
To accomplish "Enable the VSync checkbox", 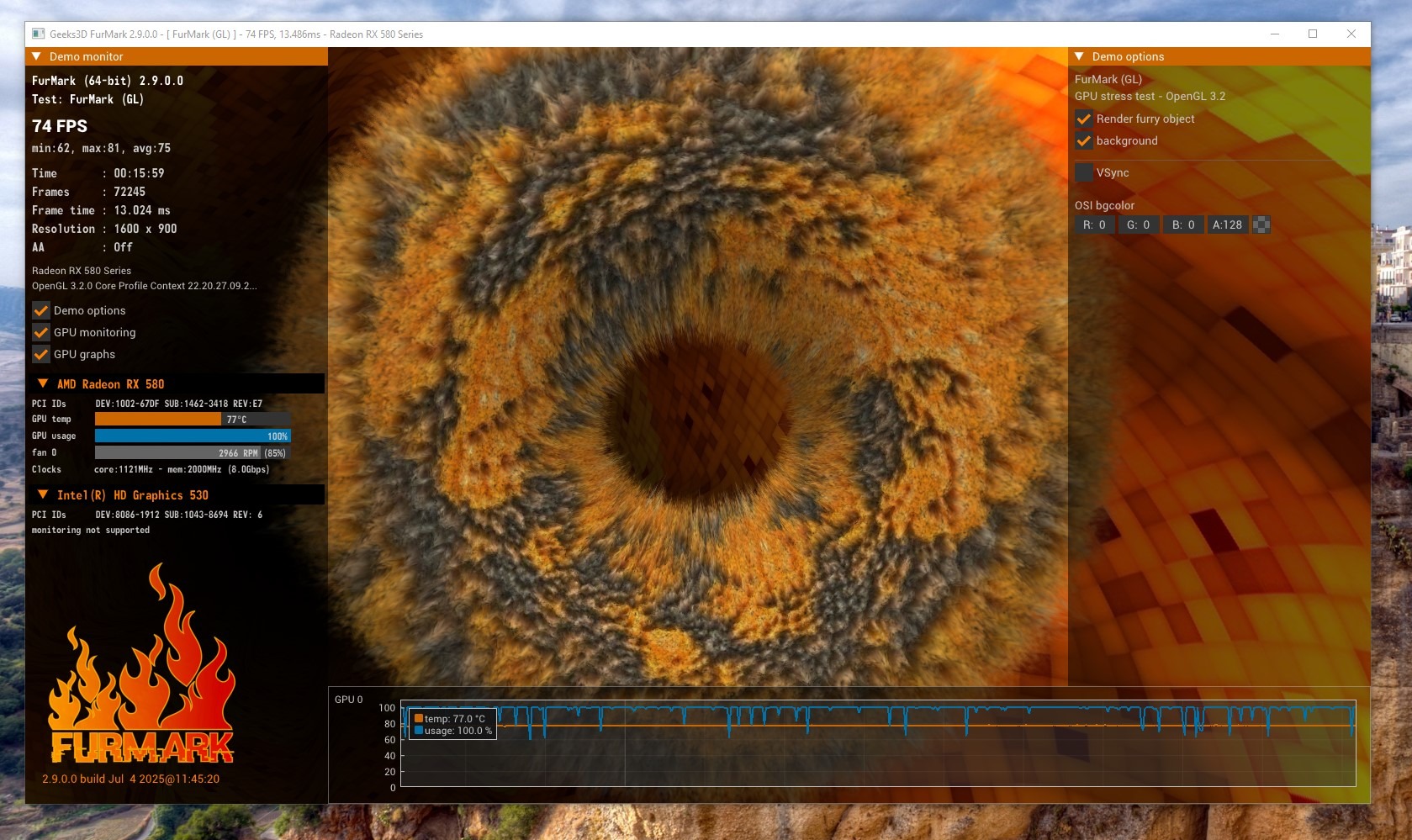I will pos(1084,172).
